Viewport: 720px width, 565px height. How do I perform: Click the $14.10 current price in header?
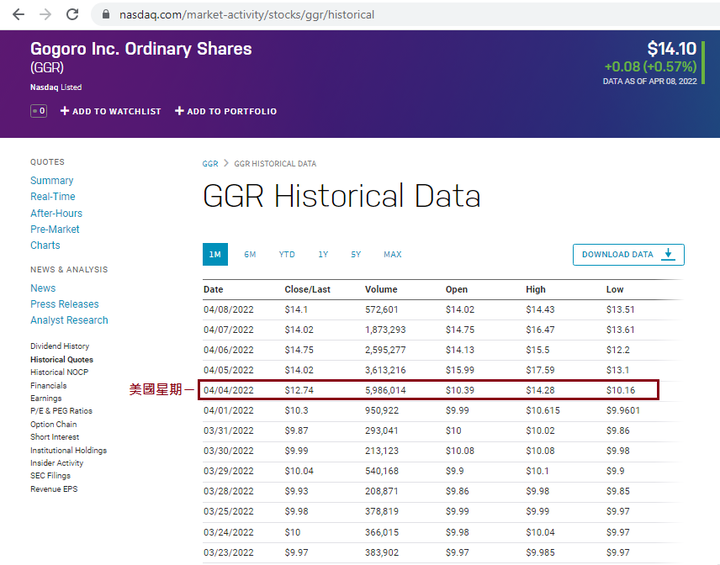coord(672,49)
